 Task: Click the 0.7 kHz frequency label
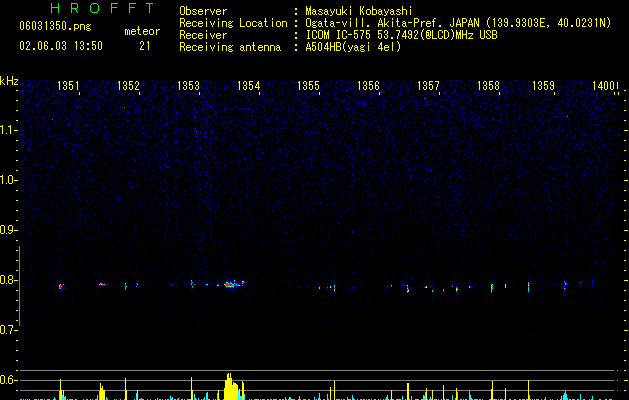pos(9,330)
